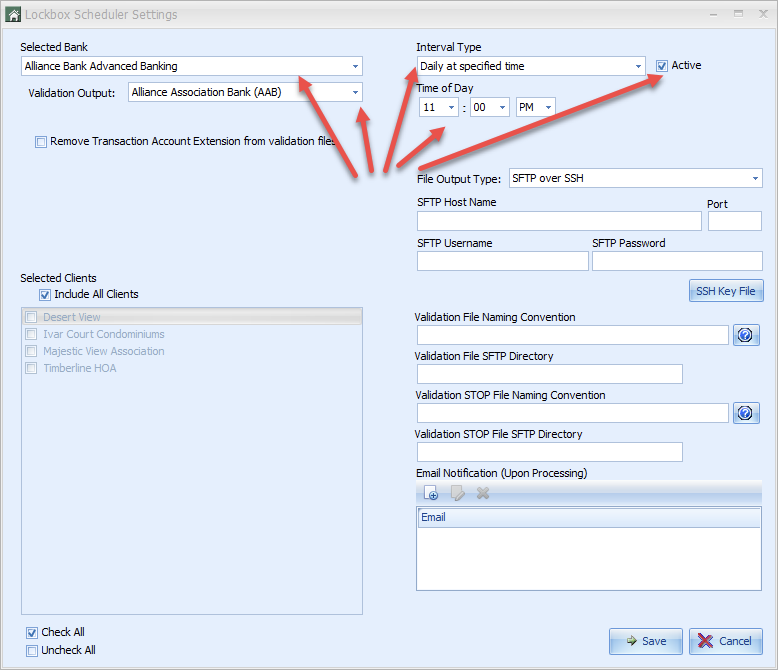The height and width of the screenshot is (670, 778).
Task: Focus the SFTP Password field
Action: pyautogui.click(x=676, y=261)
